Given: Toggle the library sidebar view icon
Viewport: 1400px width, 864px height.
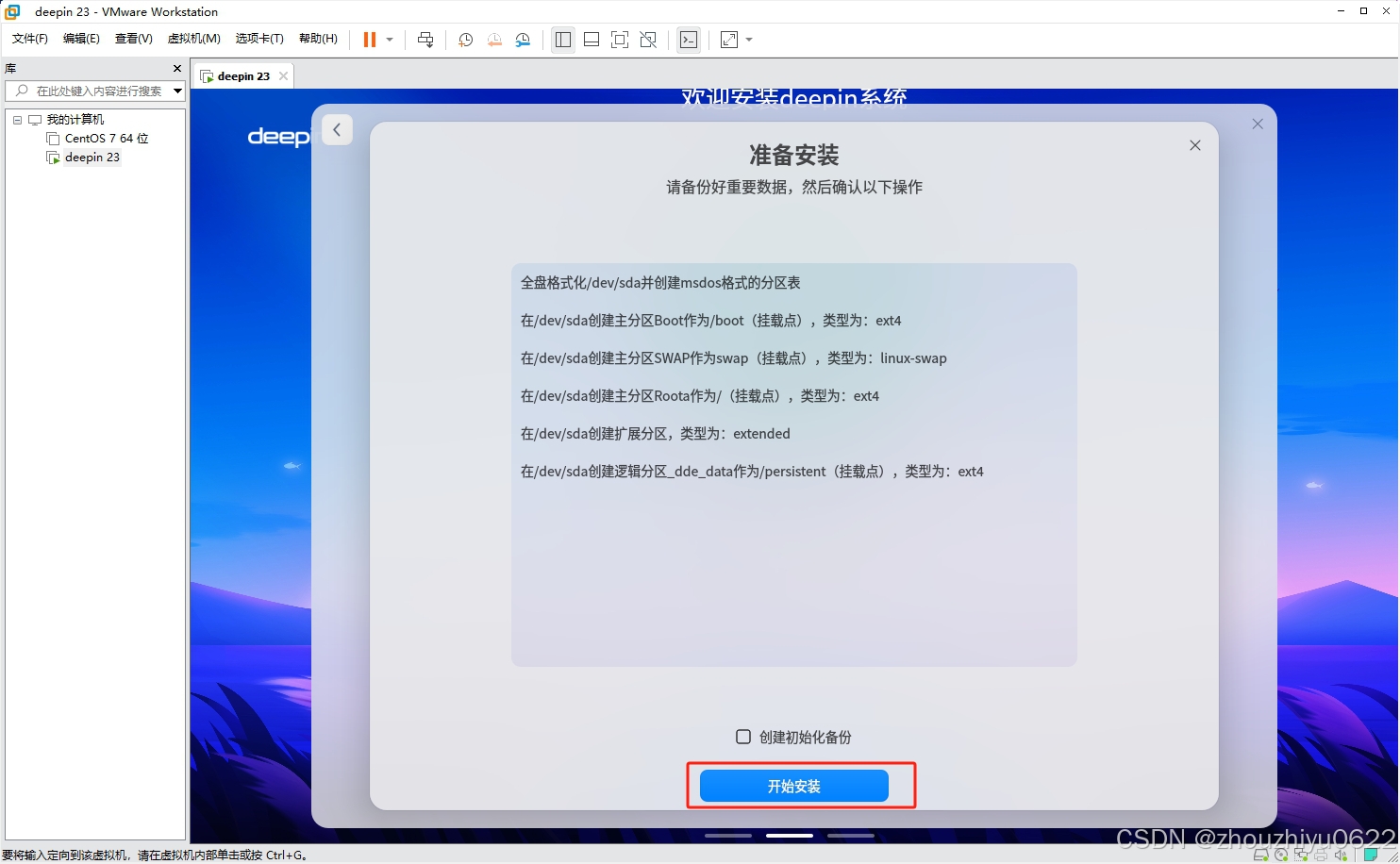Looking at the screenshot, I should (563, 40).
